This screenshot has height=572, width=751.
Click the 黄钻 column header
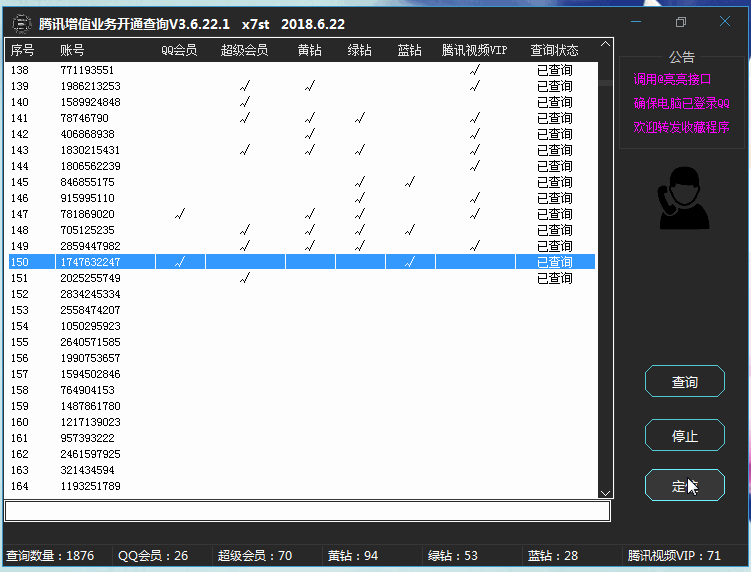click(309, 50)
